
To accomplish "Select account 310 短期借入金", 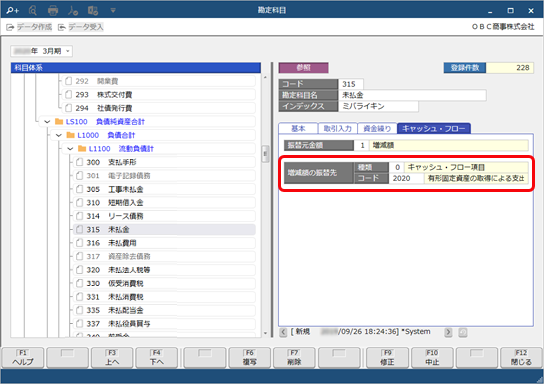I will (164, 203).
